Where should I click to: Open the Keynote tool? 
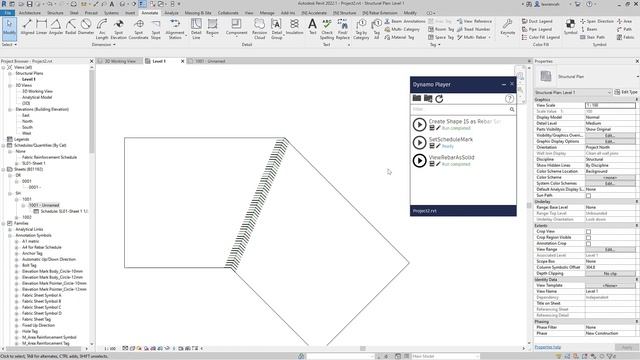coord(507,27)
